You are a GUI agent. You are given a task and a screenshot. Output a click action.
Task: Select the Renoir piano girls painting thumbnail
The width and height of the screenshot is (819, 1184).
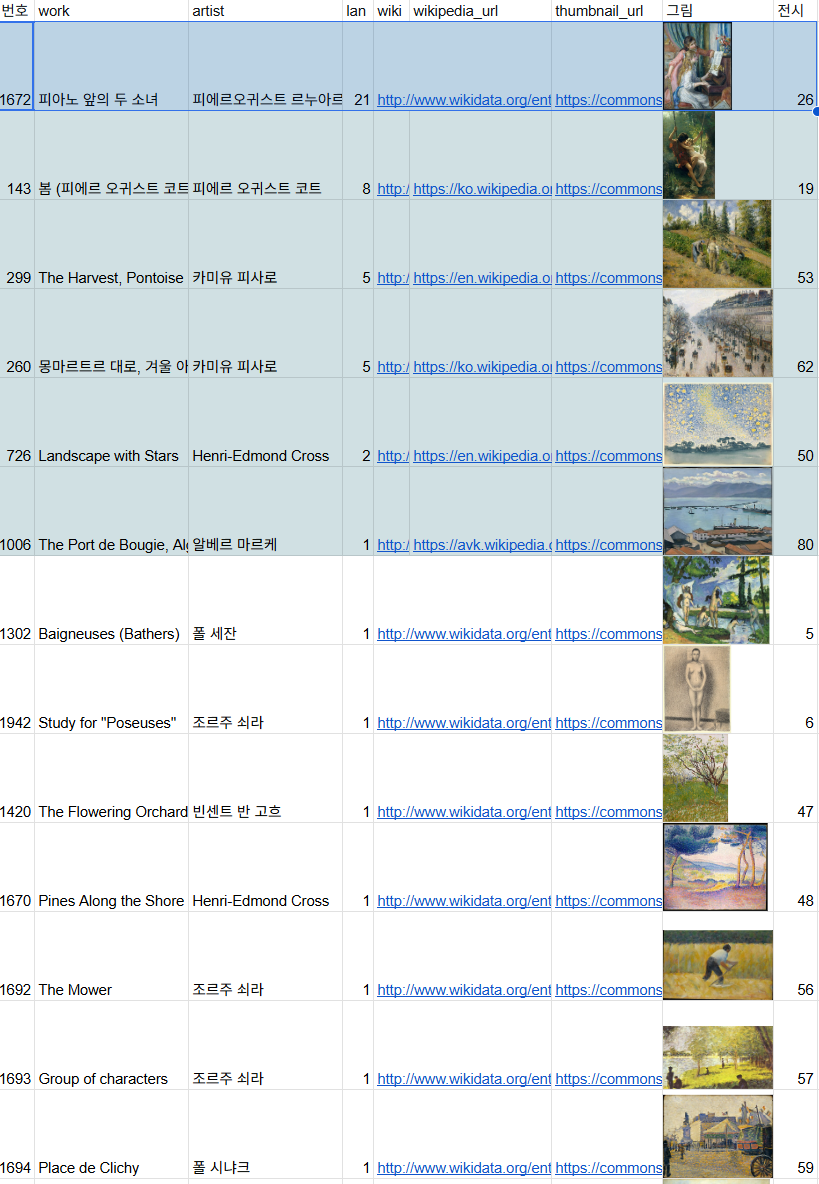click(697, 66)
